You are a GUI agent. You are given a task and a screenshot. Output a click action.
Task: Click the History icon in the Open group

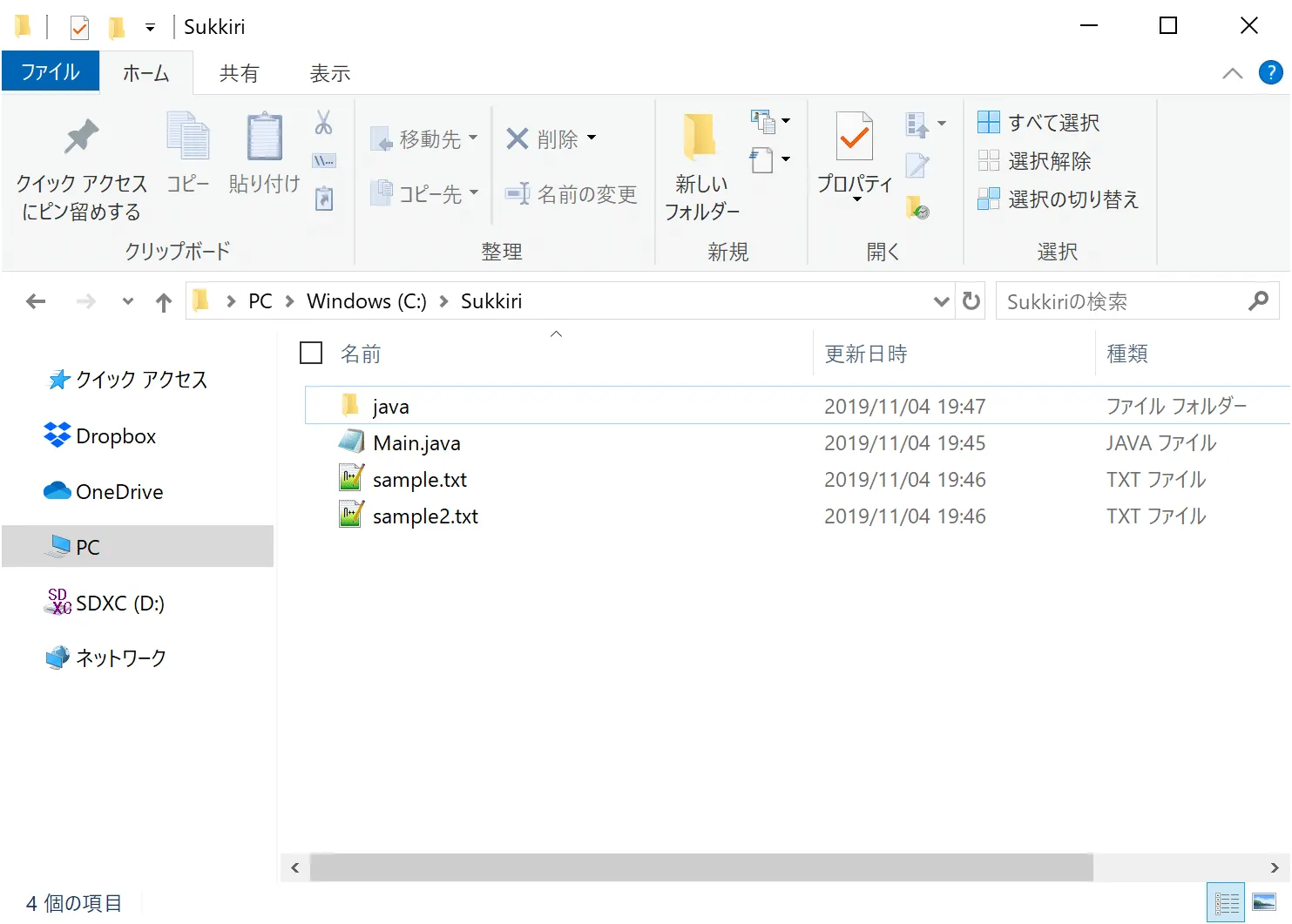917,207
